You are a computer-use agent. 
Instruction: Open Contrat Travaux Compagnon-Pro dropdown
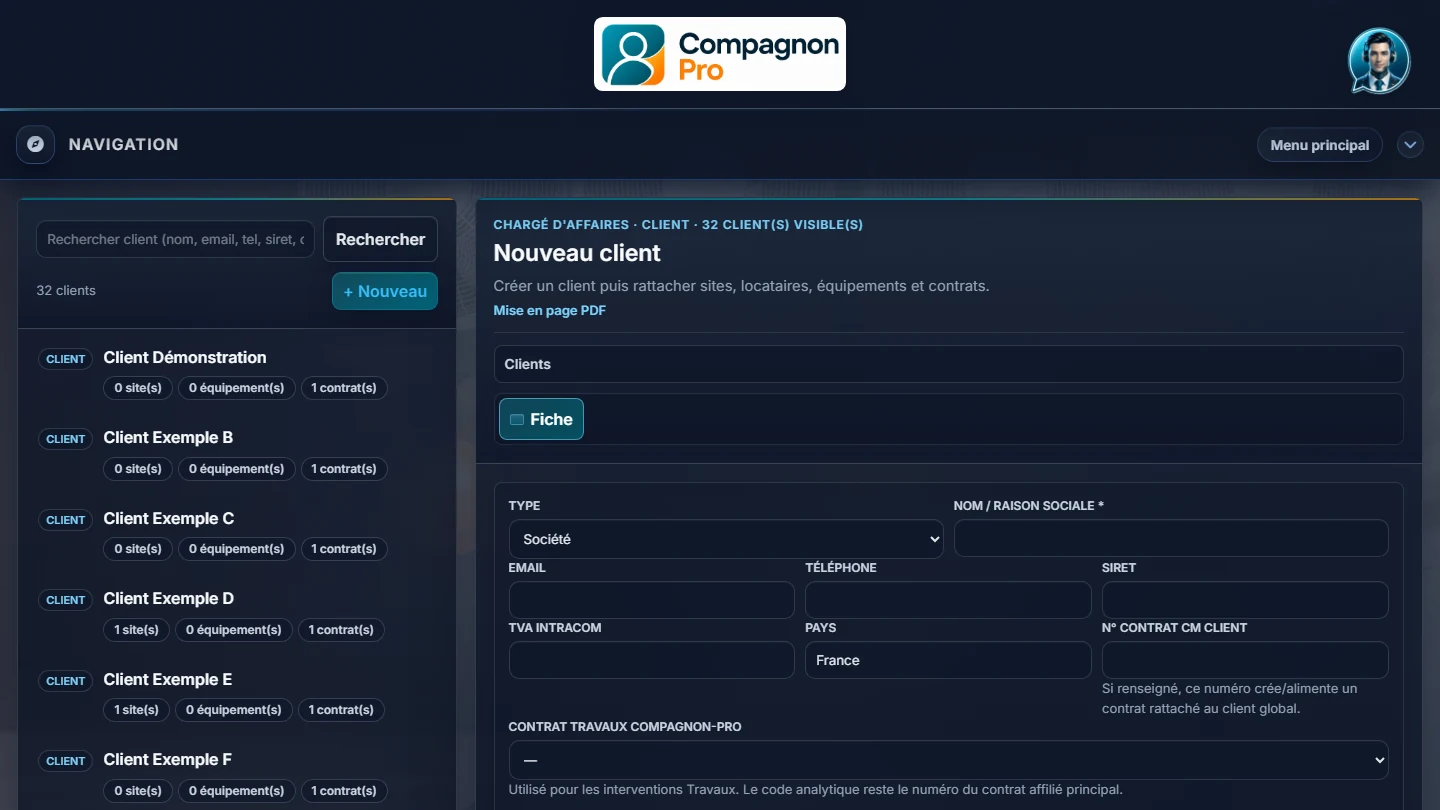[948, 760]
